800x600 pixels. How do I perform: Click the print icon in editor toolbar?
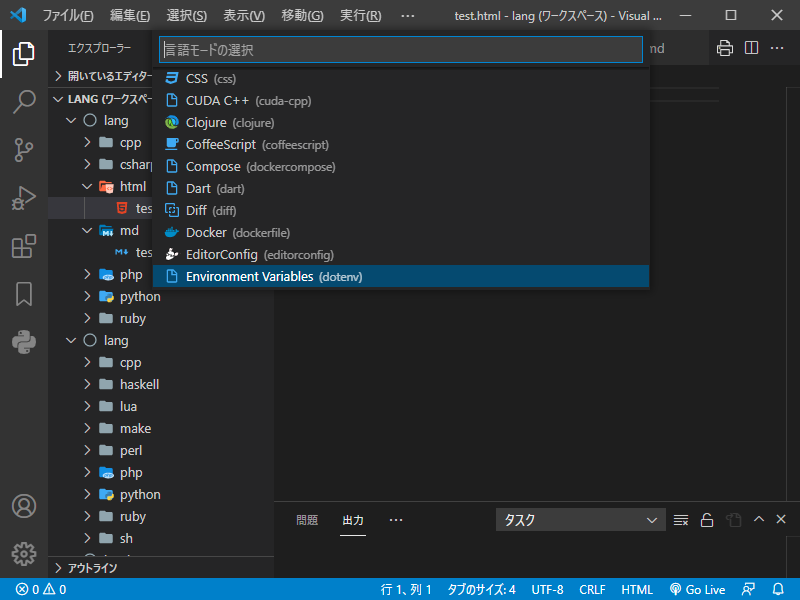(x=724, y=48)
